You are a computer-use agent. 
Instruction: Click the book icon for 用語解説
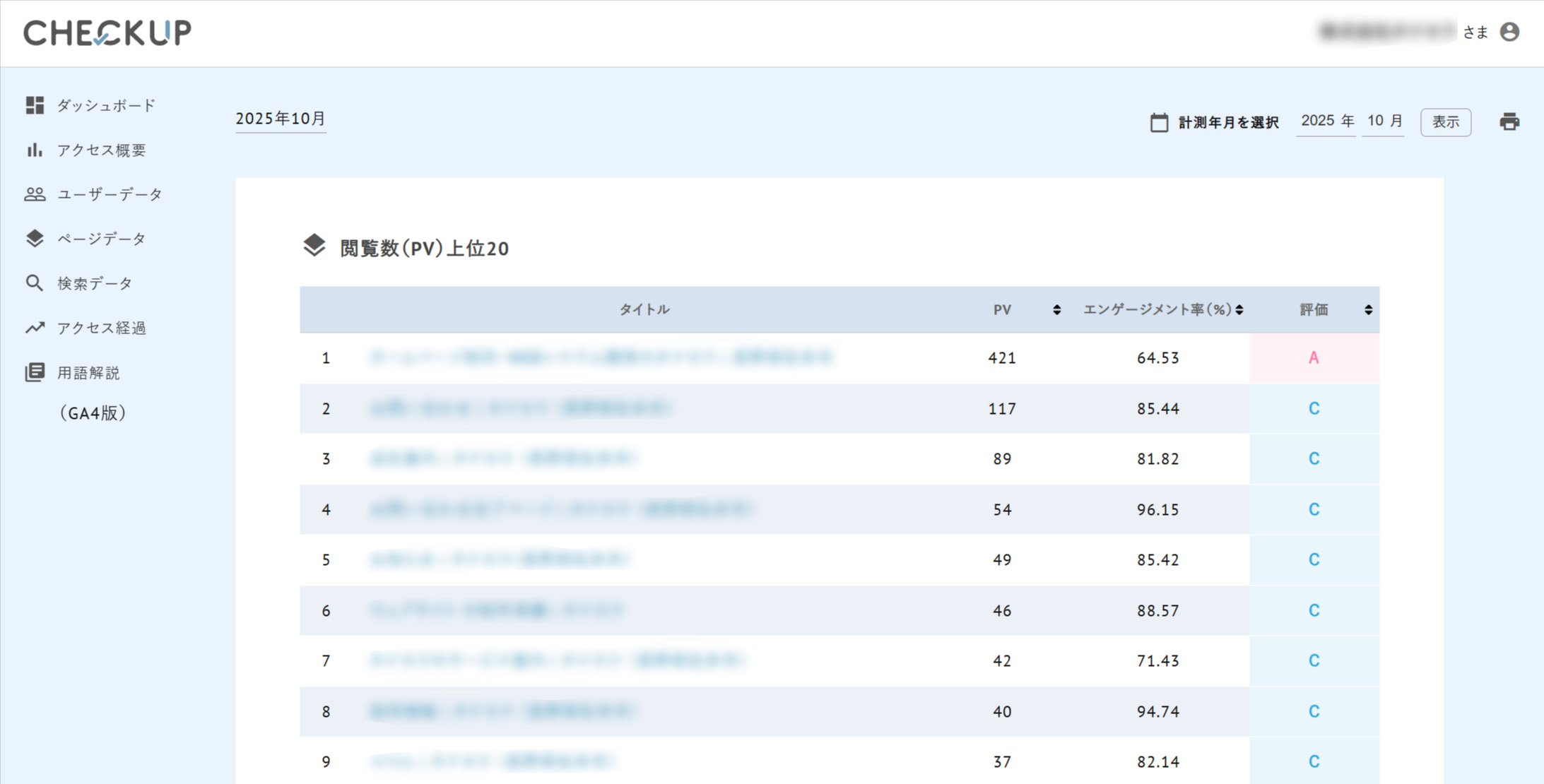(35, 372)
